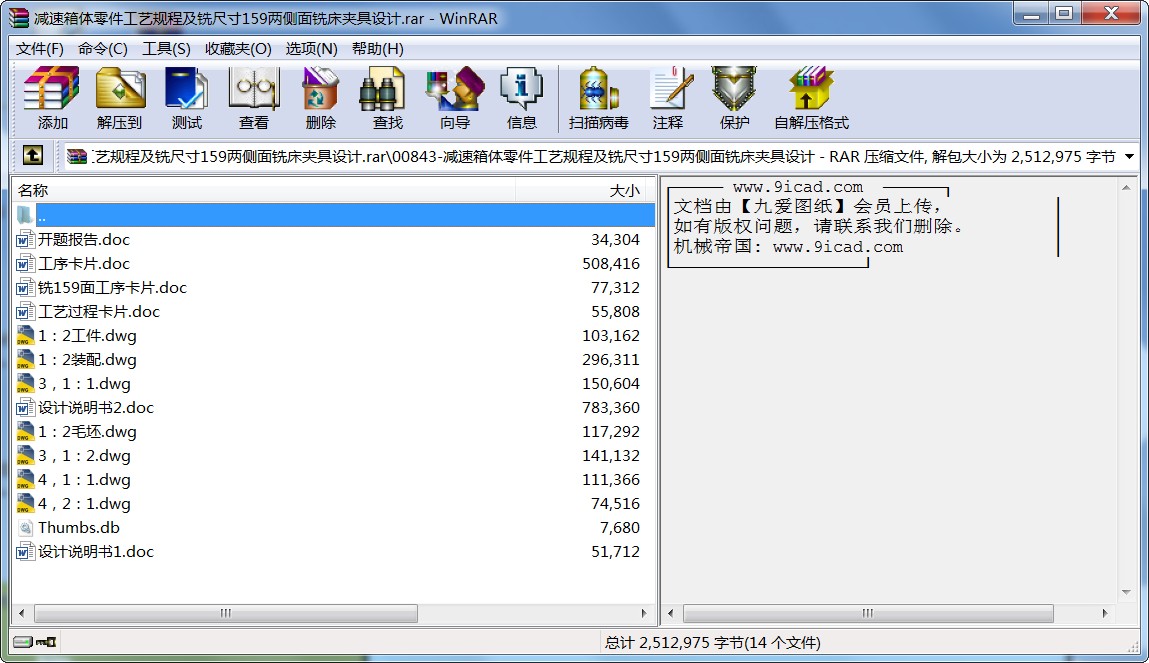
Task: Open the Help (帮助) menu
Action: pyautogui.click(x=377, y=49)
